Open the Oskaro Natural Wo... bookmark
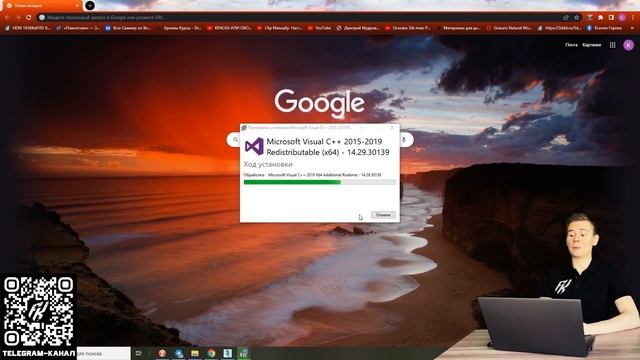This screenshot has height=360, width=640. pyautogui.click(x=509, y=28)
